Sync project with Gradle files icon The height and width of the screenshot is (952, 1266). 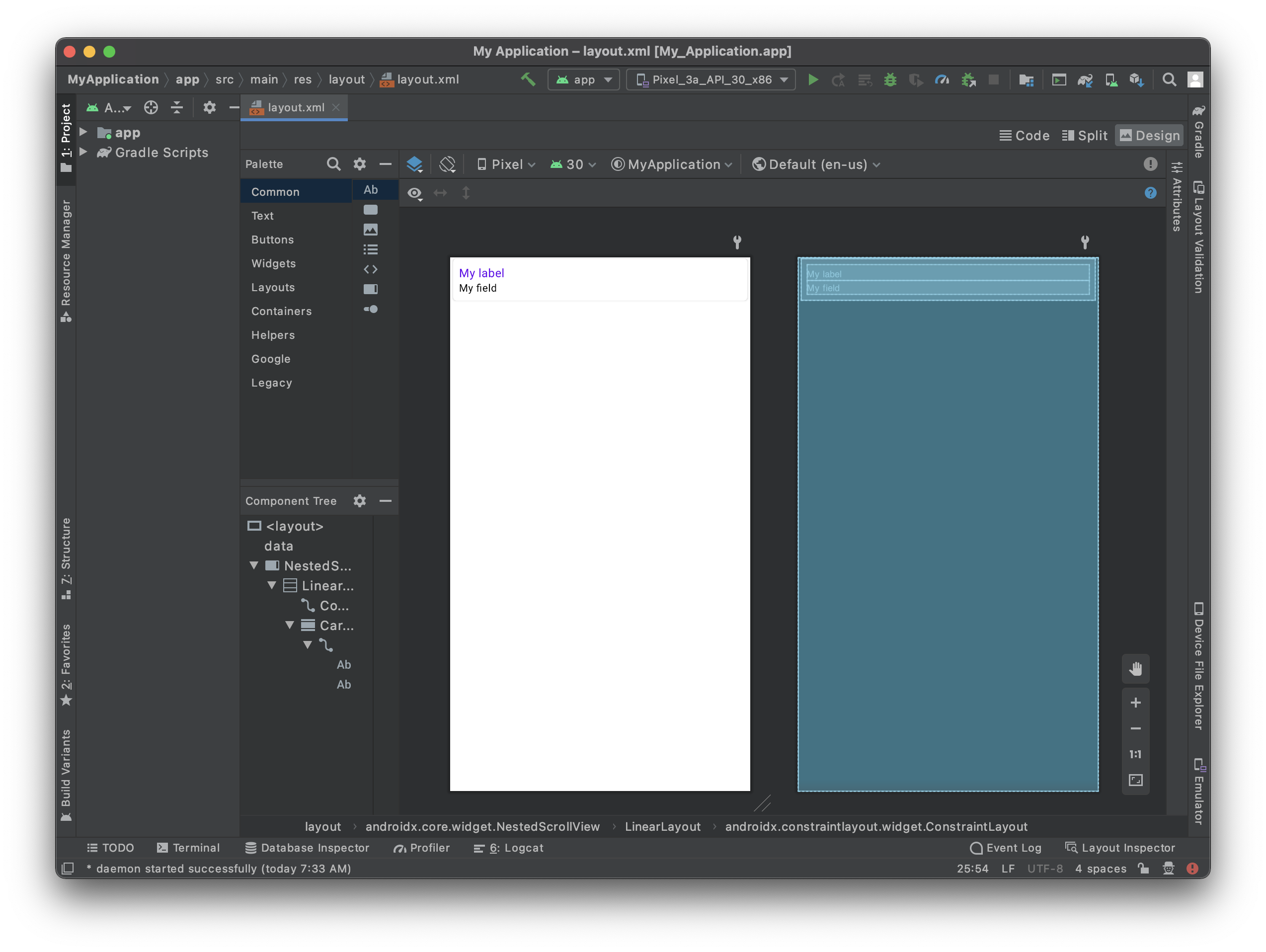[x=1085, y=79]
